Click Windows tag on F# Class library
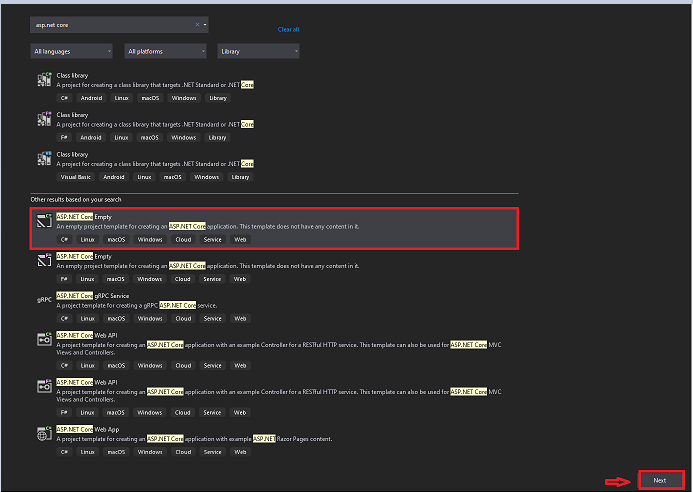The image size is (693, 492). click(x=184, y=138)
